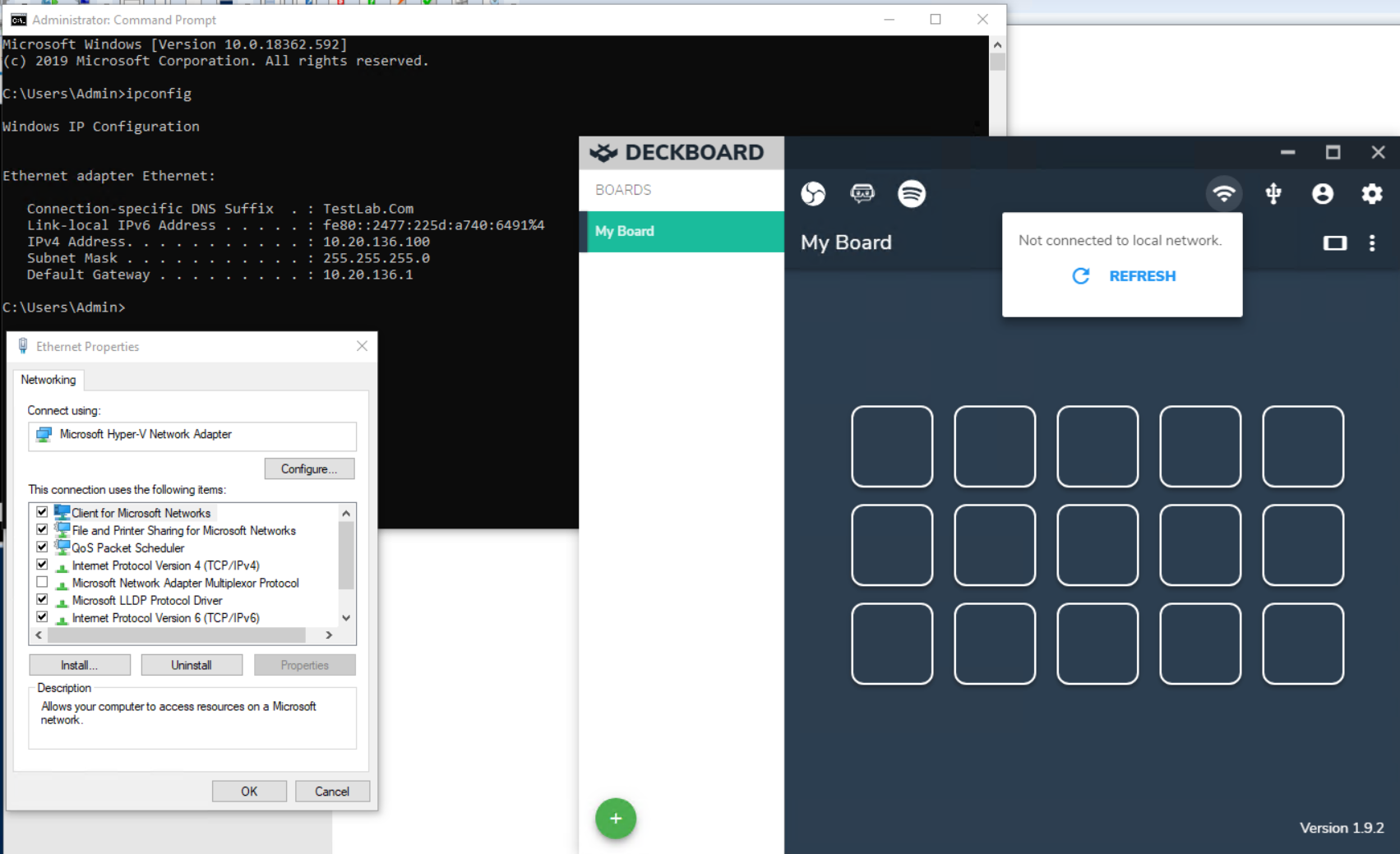Click the items list scroll left arrow
The width and height of the screenshot is (1400, 854).
coord(39,635)
